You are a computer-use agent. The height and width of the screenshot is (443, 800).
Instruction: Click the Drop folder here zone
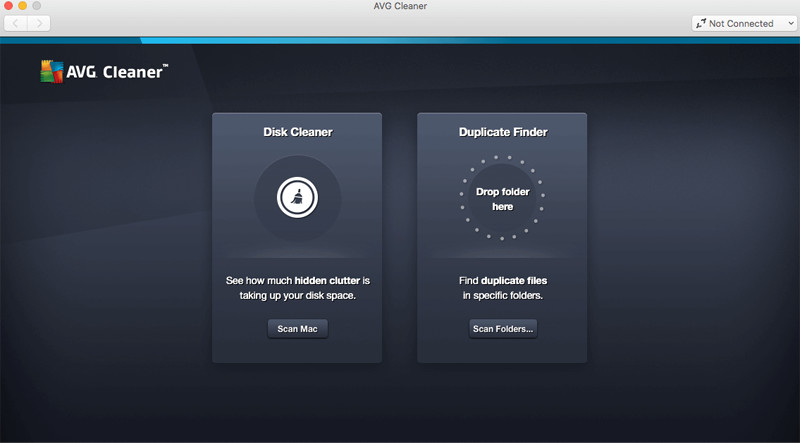pos(502,198)
